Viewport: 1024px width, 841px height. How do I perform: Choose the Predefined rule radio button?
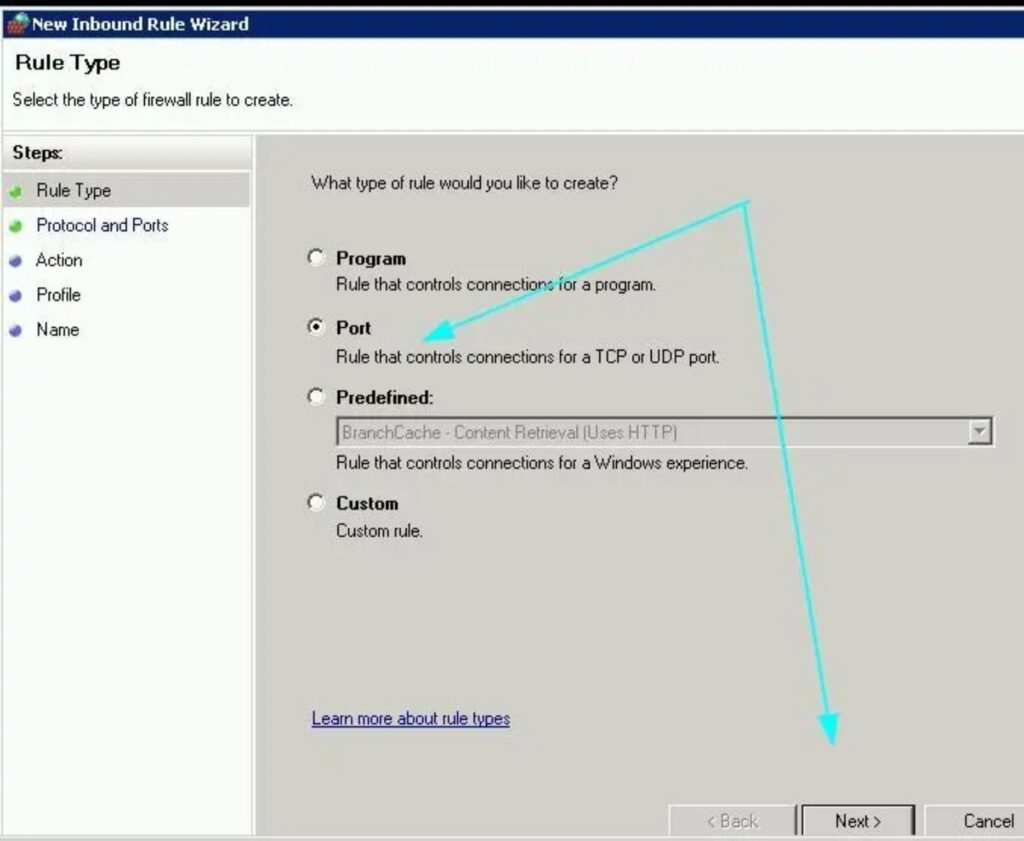click(x=316, y=397)
